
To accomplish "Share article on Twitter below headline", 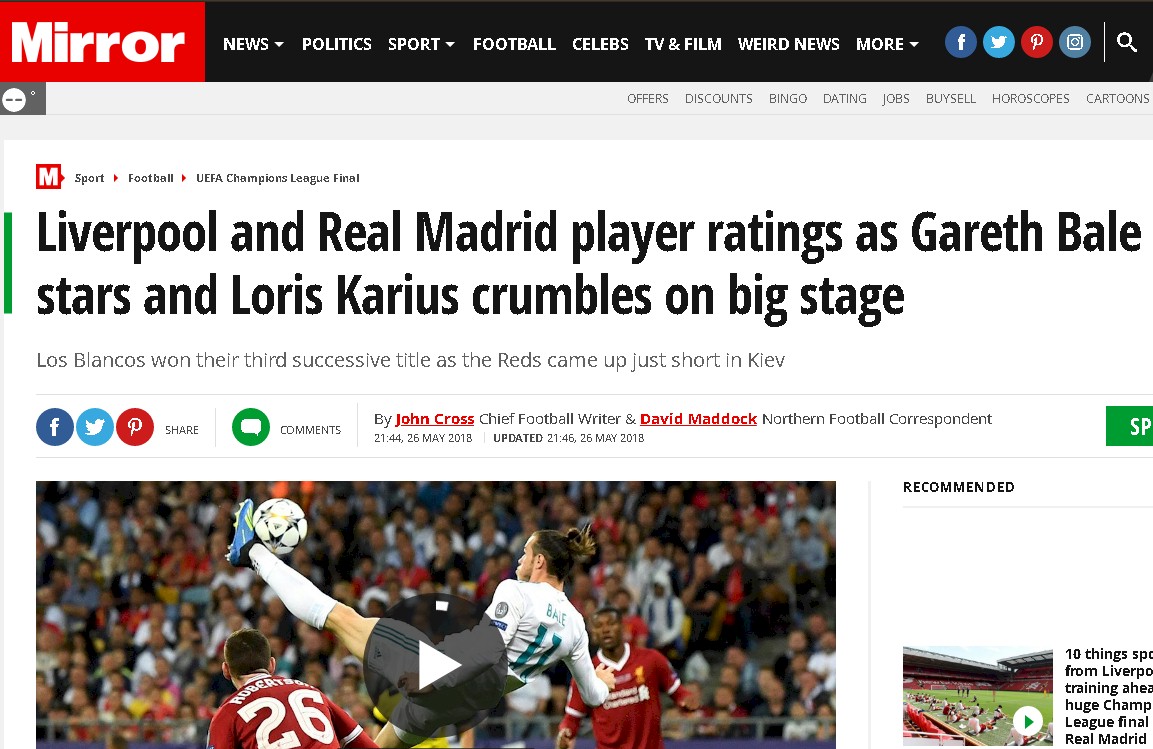I will 95,427.
